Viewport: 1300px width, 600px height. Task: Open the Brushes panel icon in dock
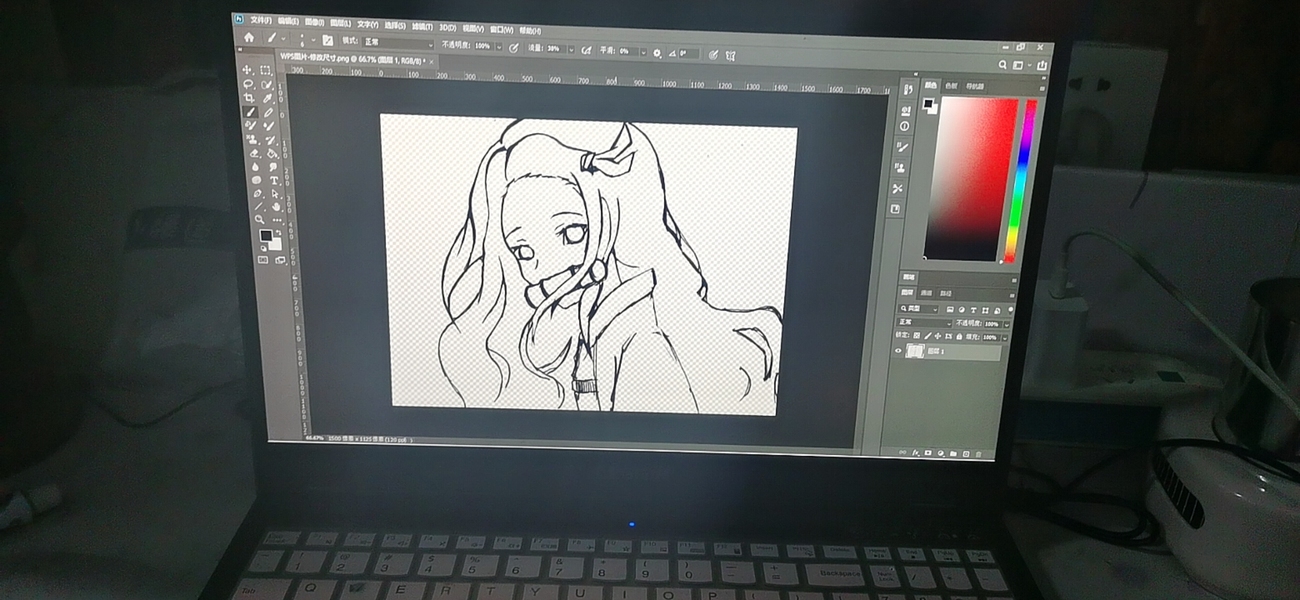coord(904,147)
